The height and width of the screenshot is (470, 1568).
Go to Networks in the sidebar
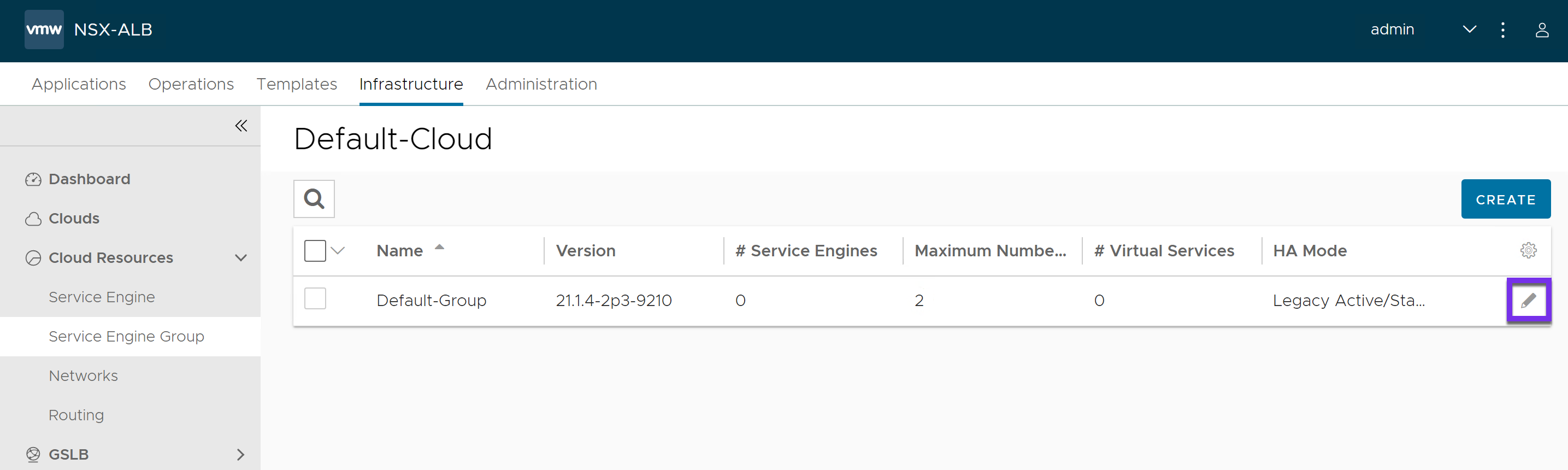[x=84, y=375]
